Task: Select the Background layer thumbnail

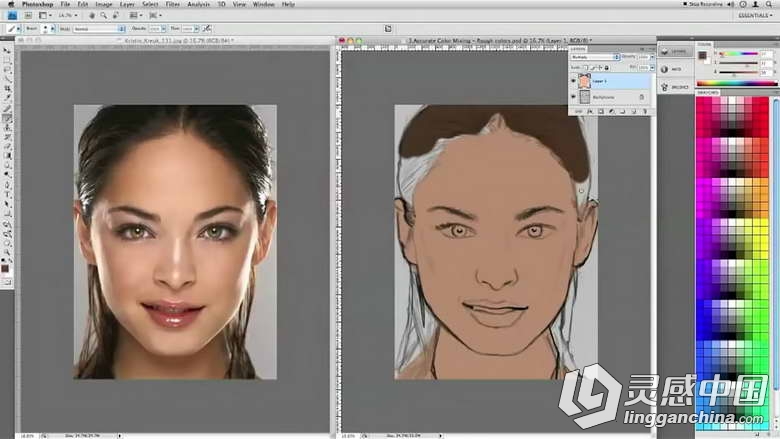Action: pos(585,97)
